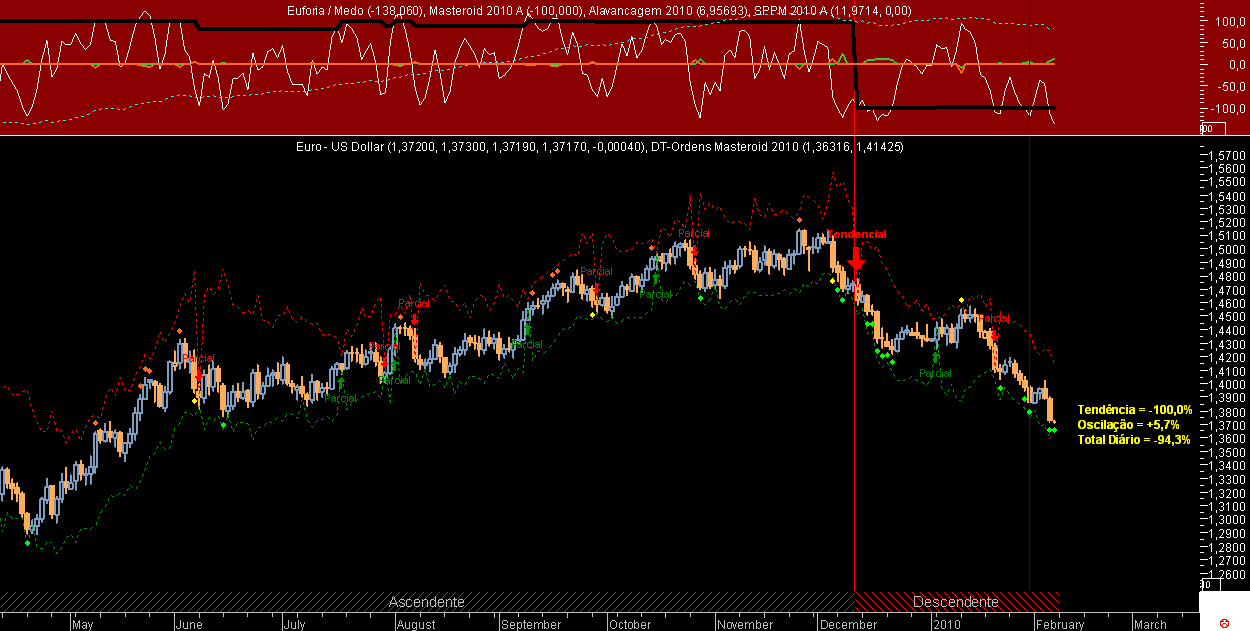Click the 'July' label on time axis
Screen dimensions: 1250x631
point(294,624)
